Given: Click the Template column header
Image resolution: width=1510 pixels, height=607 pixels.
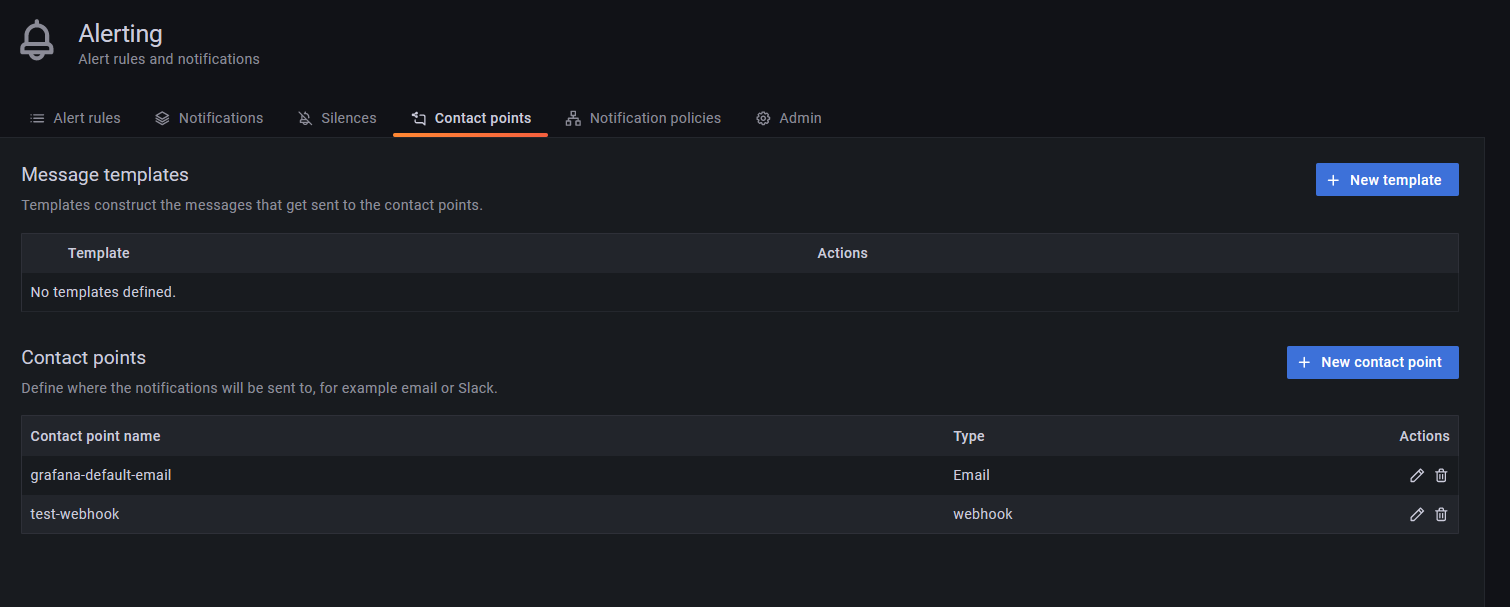Looking at the screenshot, I should click(x=99, y=253).
